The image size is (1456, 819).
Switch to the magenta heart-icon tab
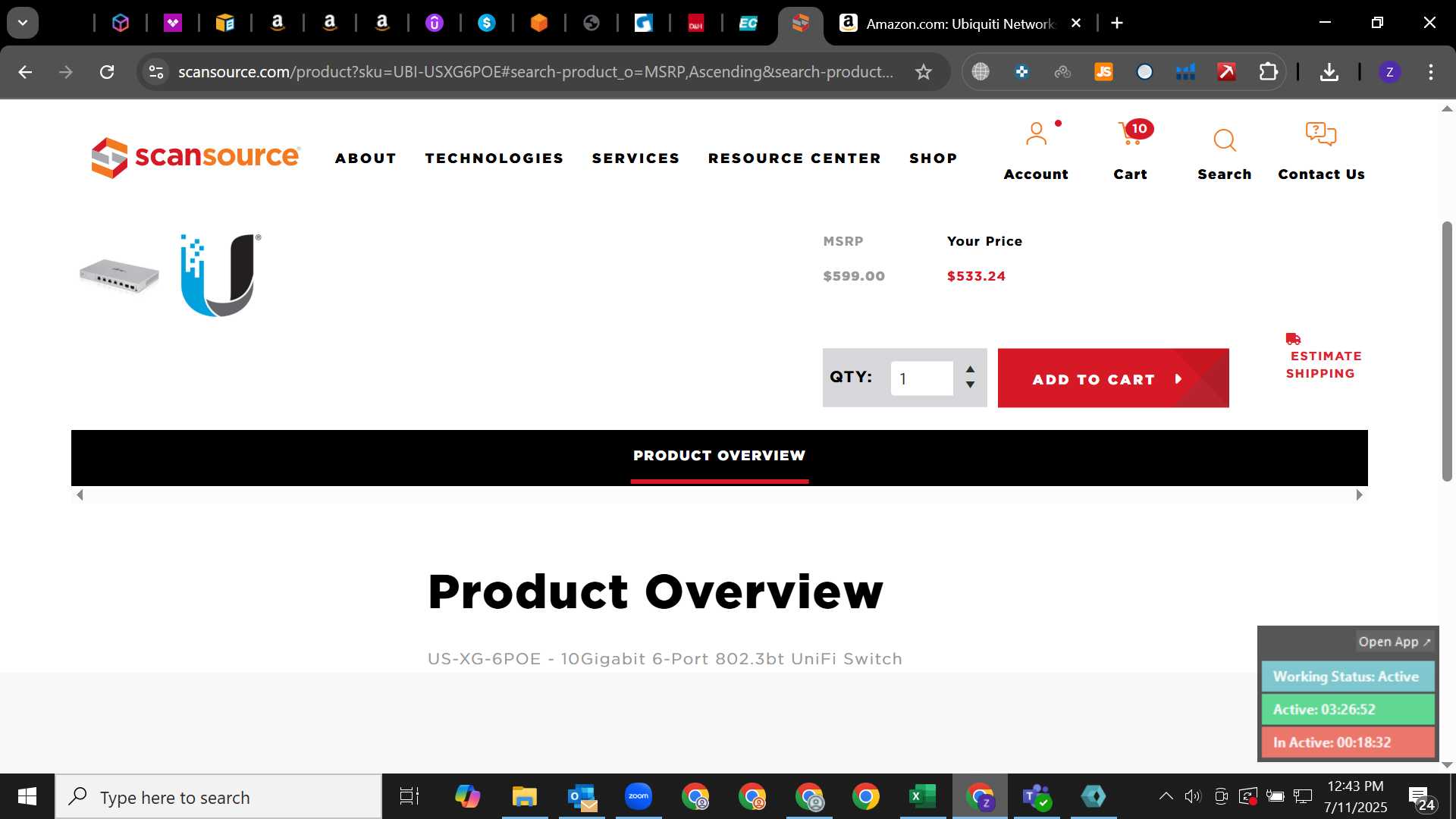pyautogui.click(x=173, y=24)
